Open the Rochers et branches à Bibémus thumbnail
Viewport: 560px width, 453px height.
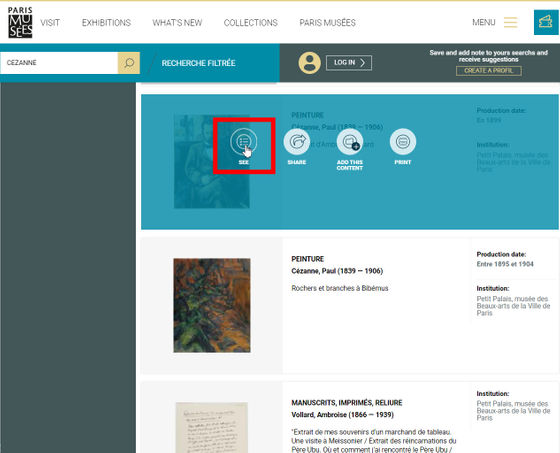point(212,305)
